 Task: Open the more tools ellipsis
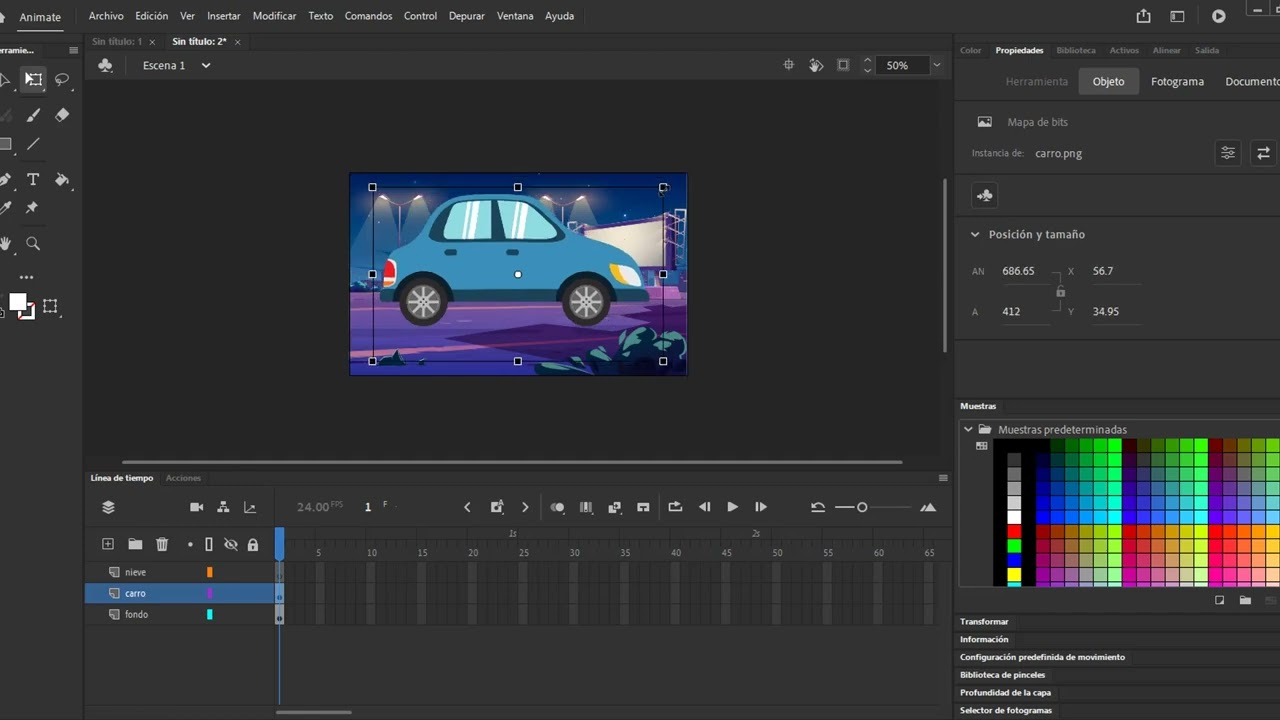(27, 277)
